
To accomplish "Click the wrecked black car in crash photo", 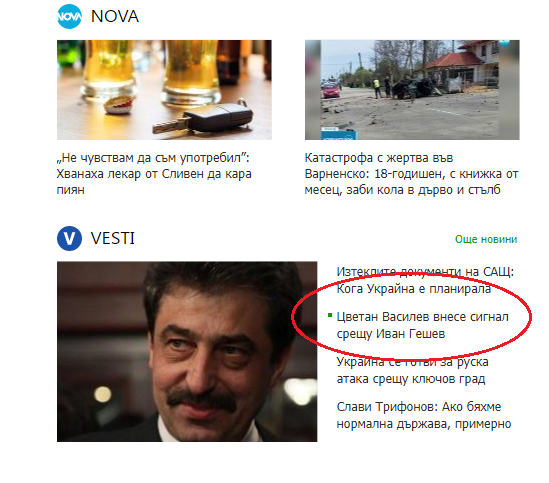I will coord(415,88).
